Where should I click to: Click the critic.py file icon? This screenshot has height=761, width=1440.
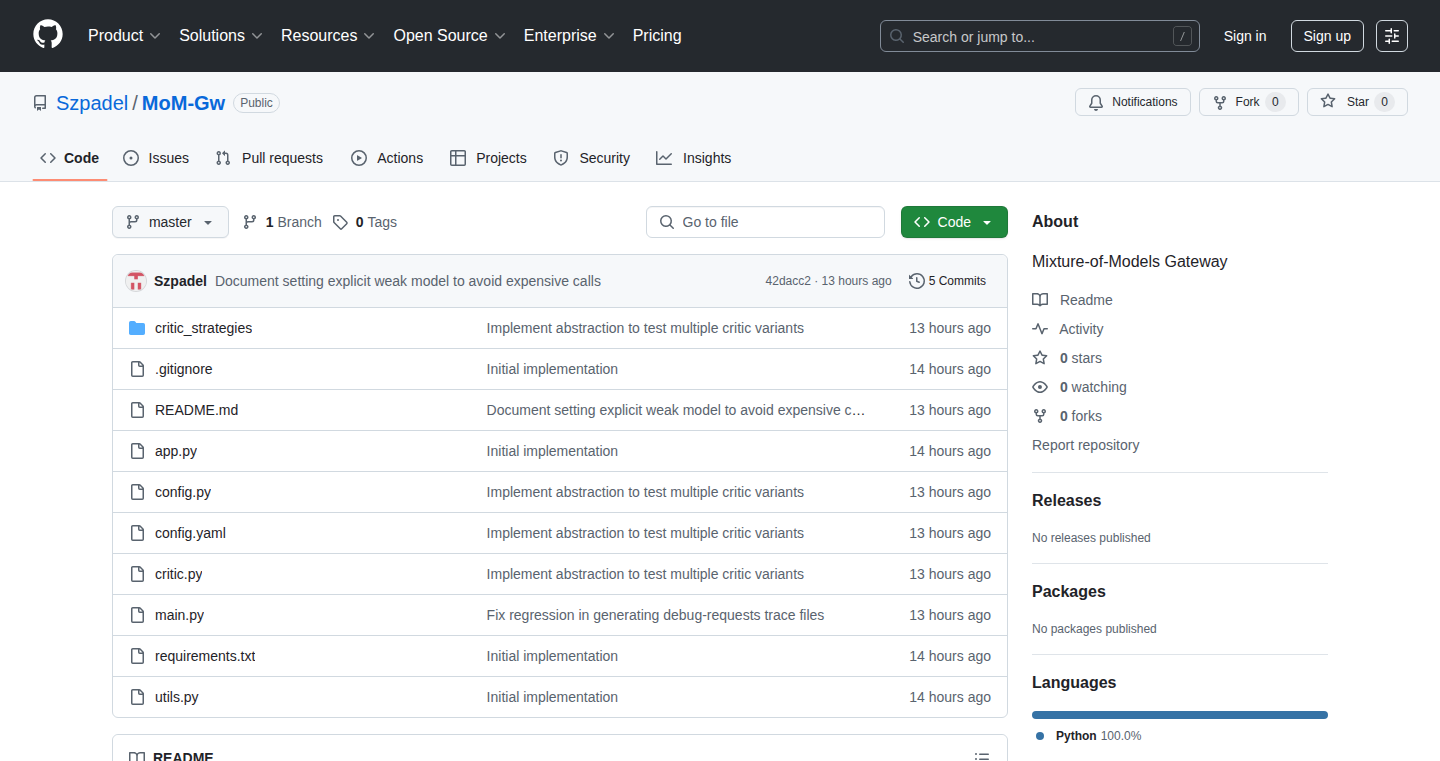coord(137,574)
